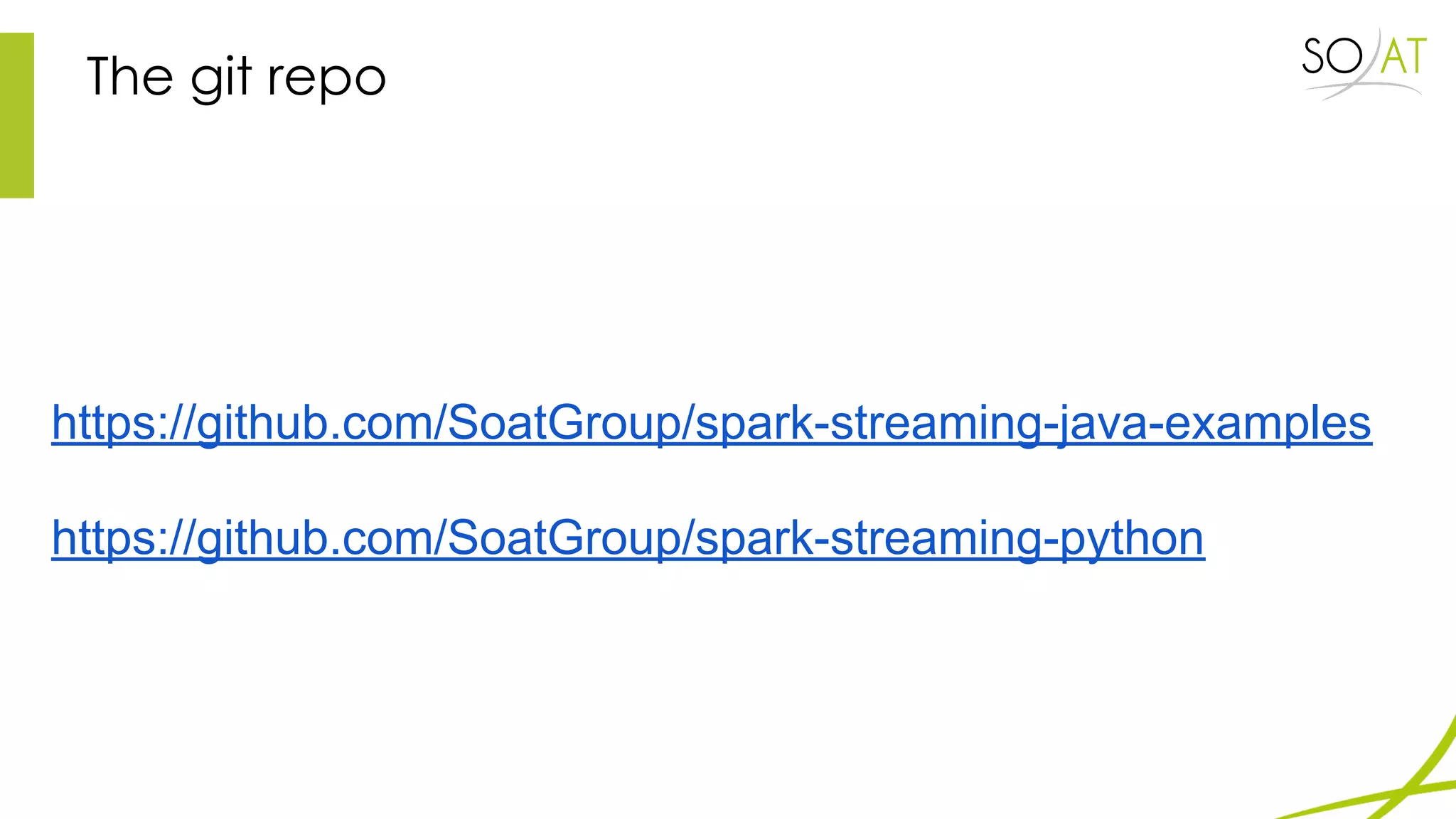Click the SOAT logo
Viewport: 1456px width, 819px height.
(1364, 64)
